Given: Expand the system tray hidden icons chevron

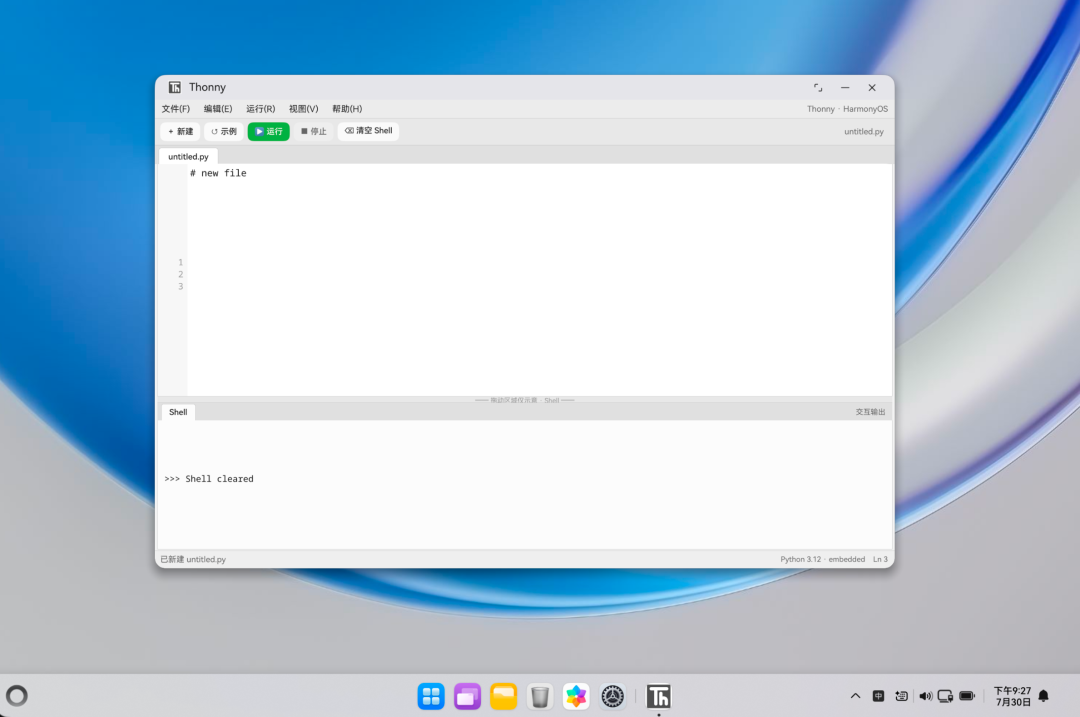Looking at the screenshot, I should tap(855, 696).
